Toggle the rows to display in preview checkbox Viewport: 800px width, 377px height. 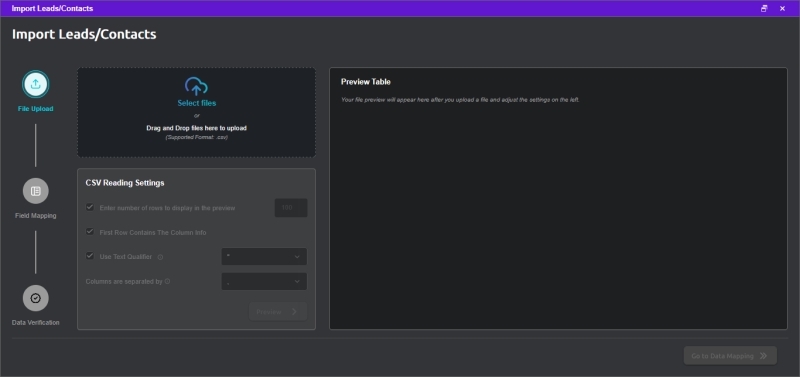coord(90,207)
